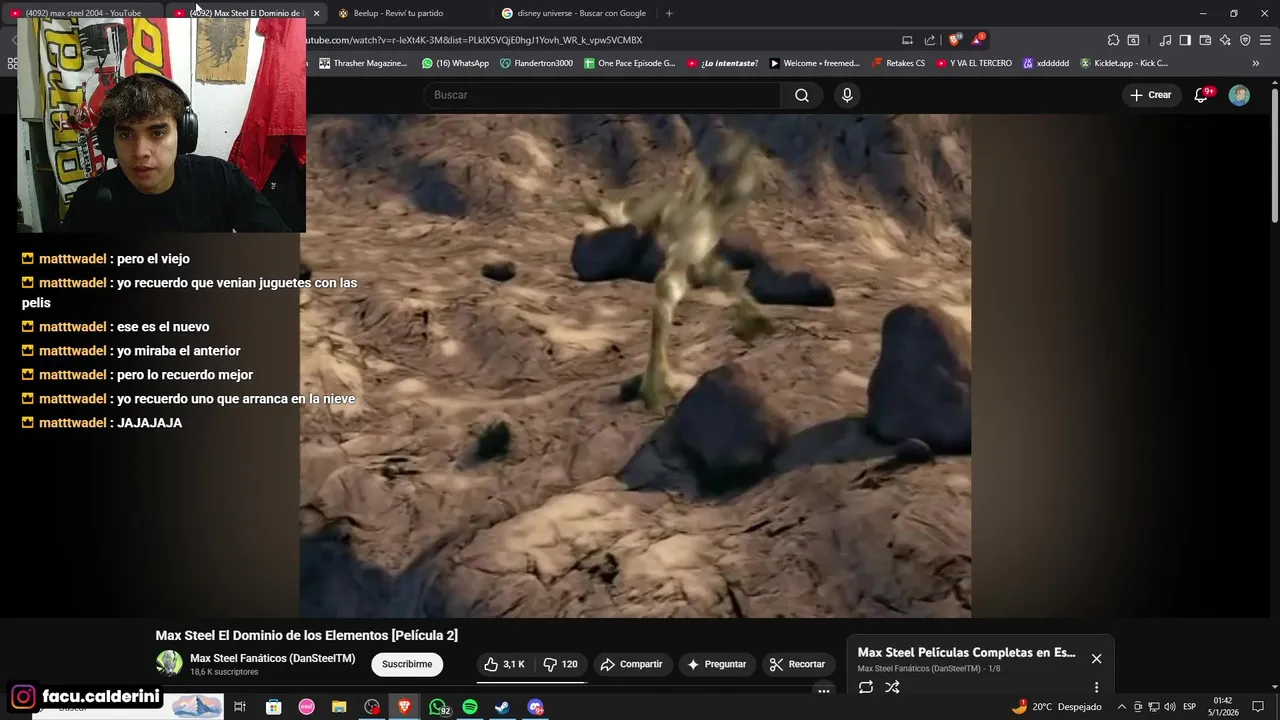Toggle the browser sidebar panel icon
1280x720 pixels.
pos(1185,40)
